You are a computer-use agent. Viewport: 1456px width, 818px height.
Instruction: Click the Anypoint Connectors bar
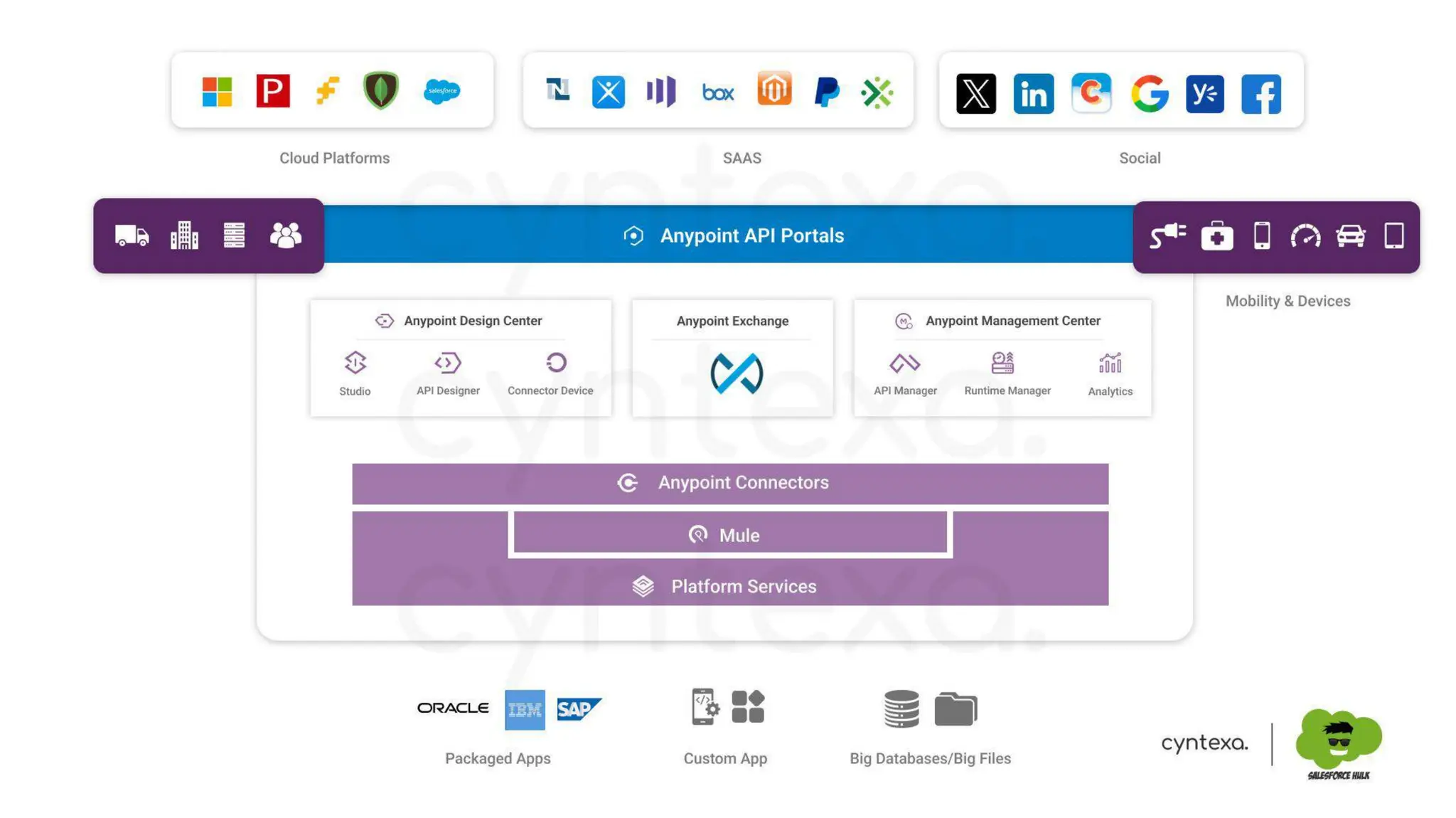(x=730, y=483)
